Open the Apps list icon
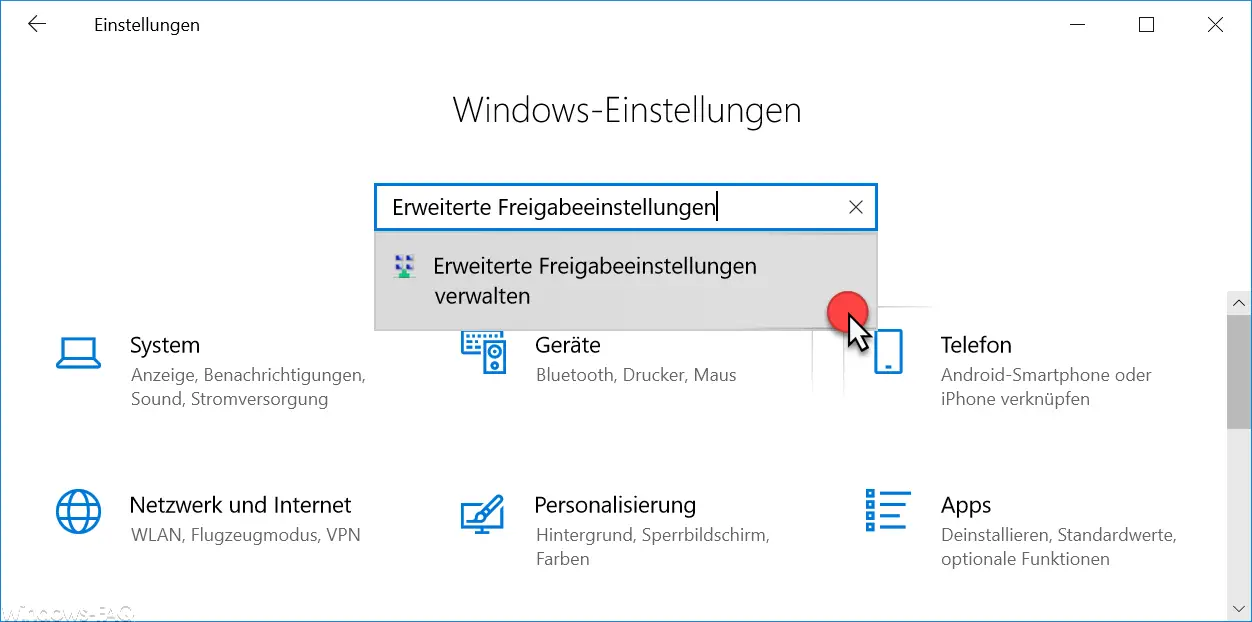 [x=887, y=511]
